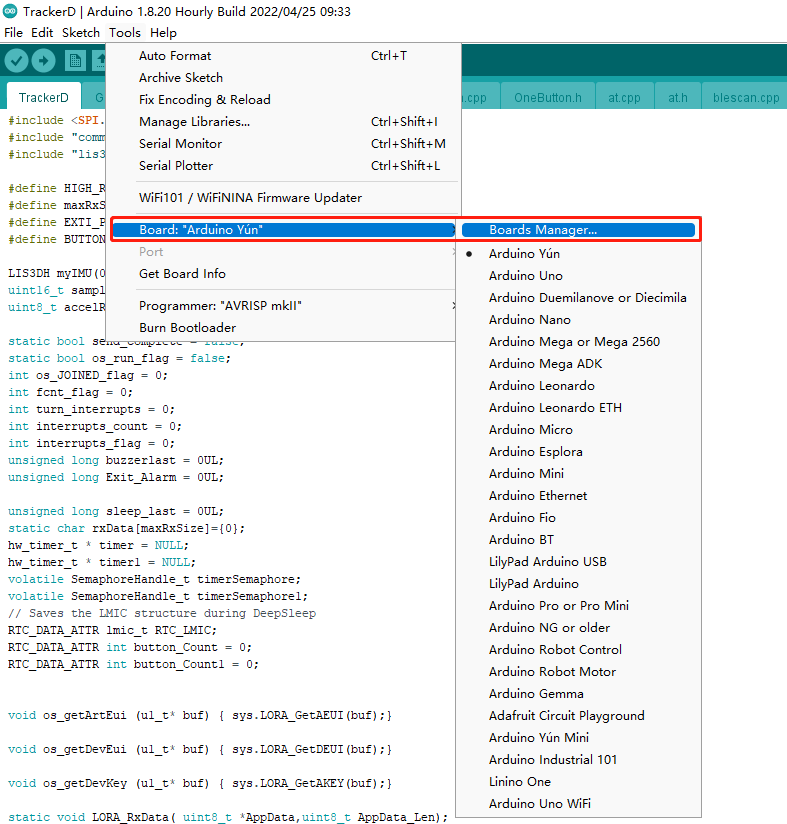Select the Arduino Nano board
The height and width of the screenshot is (824, 787).
(578, 320)
